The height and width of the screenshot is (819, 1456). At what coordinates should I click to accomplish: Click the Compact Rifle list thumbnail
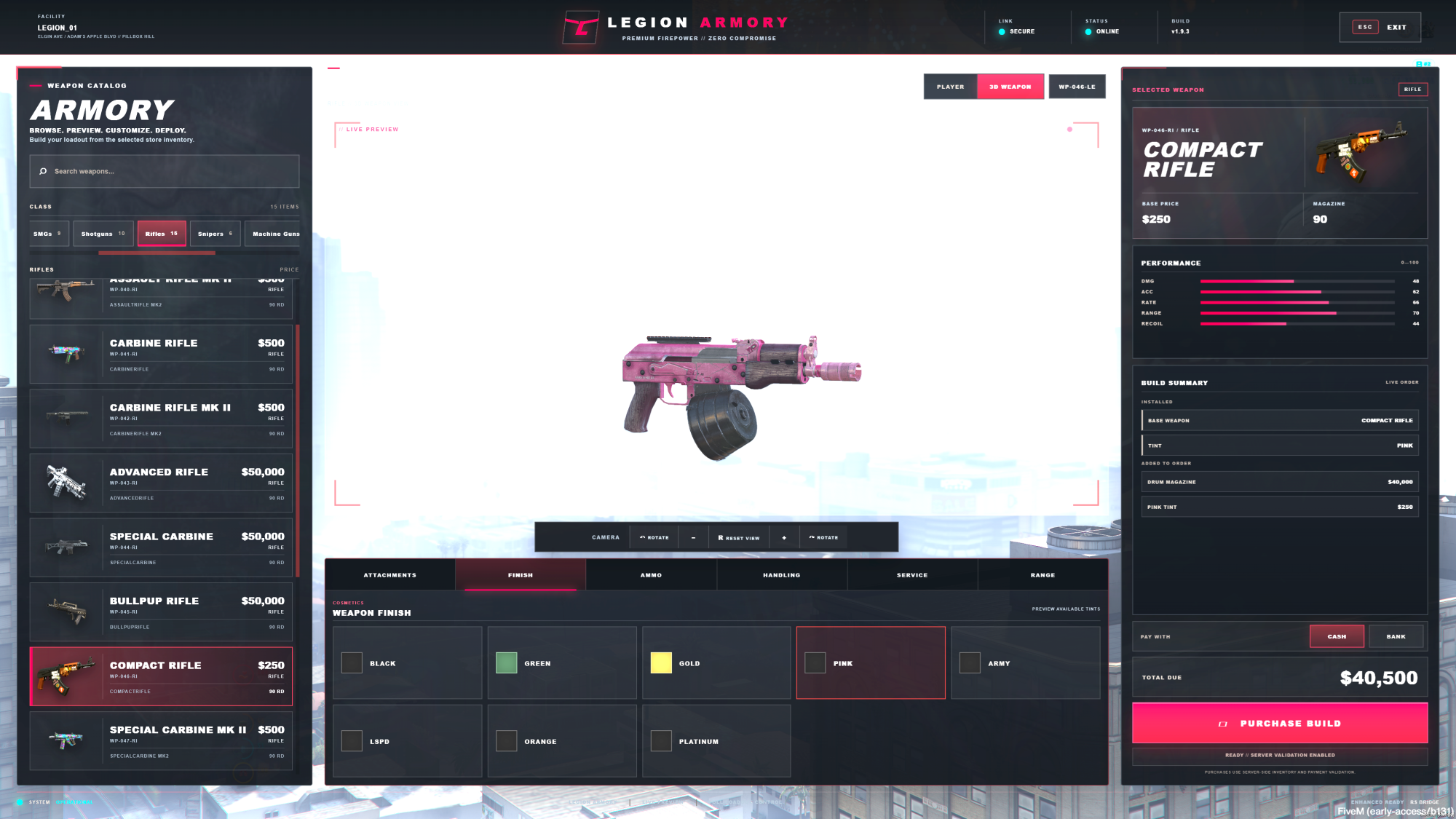coord(67,676)
